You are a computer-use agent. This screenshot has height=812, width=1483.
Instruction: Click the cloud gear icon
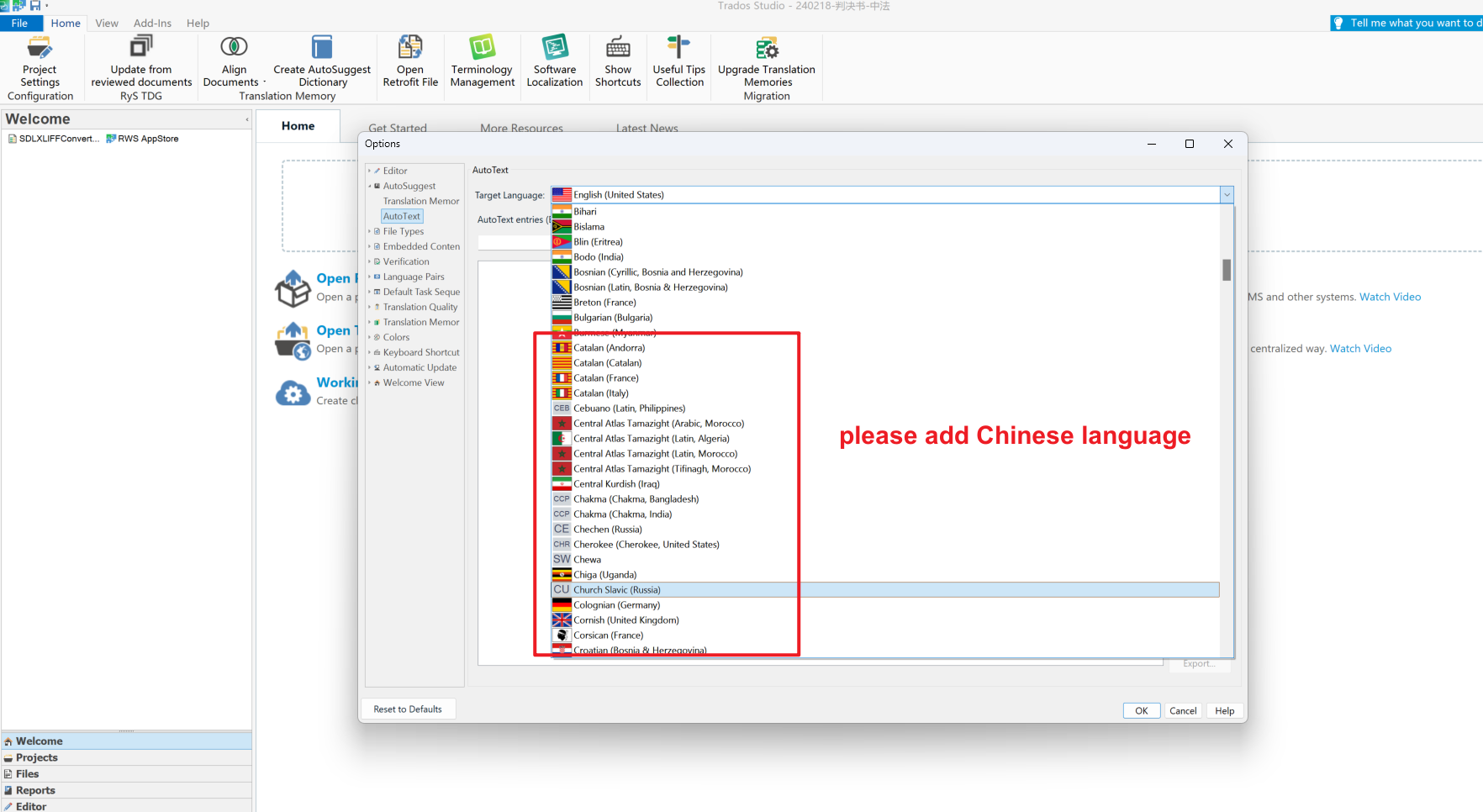tap(293, 393)
